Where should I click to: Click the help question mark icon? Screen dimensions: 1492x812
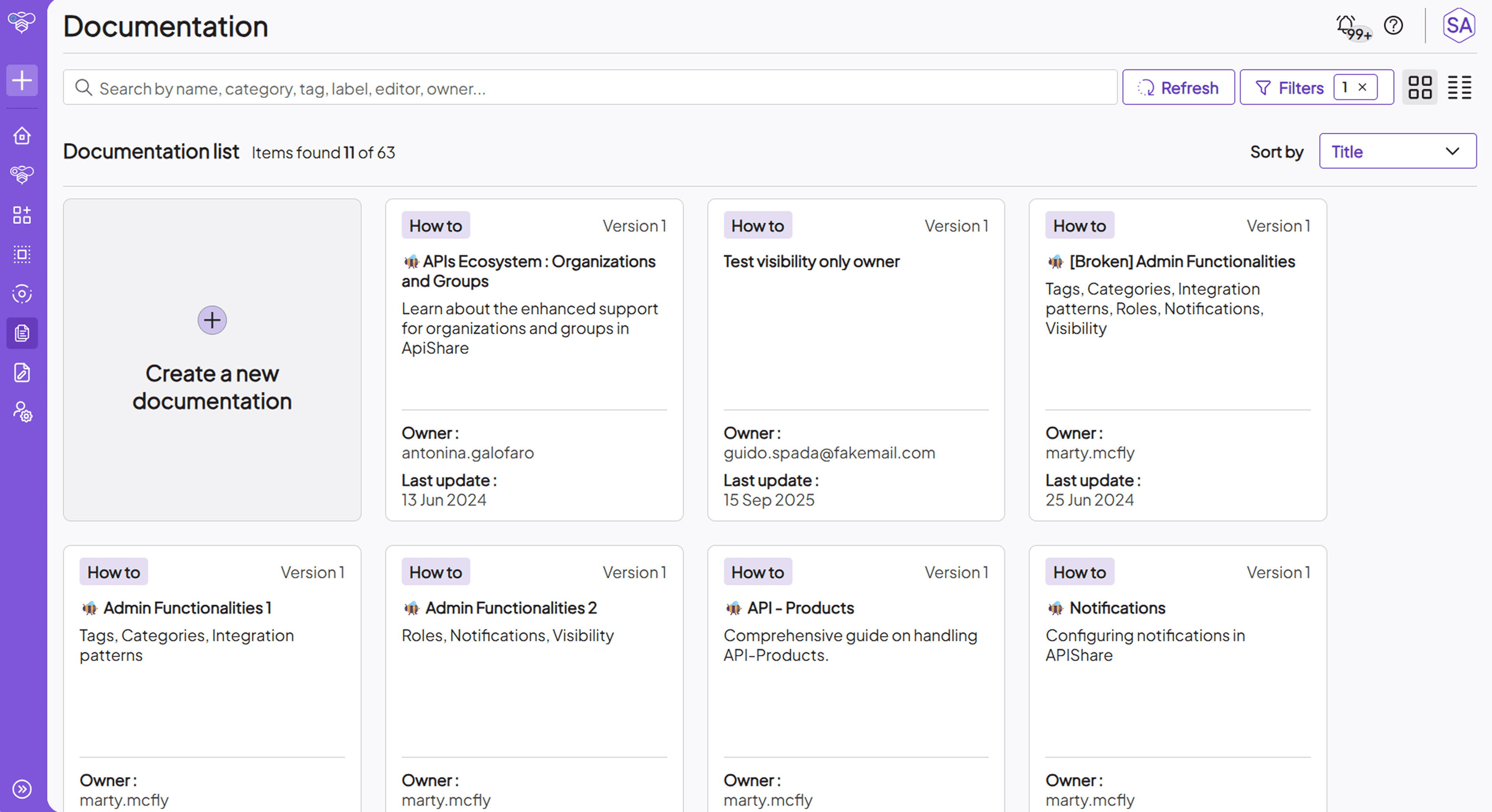pos(1394,26)
